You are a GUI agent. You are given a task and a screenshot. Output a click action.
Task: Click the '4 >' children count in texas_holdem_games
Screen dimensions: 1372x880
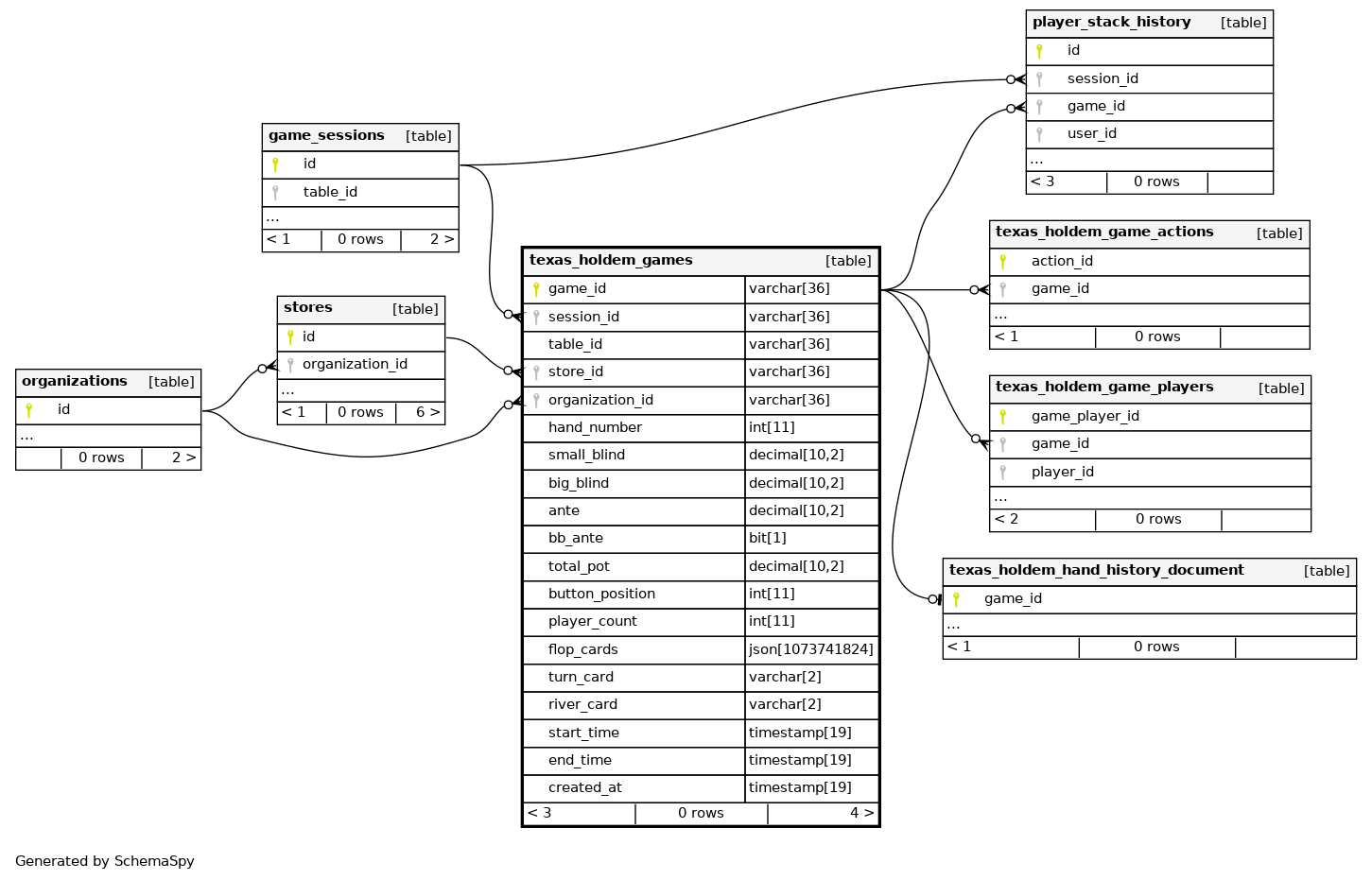[x=861, y=814]
